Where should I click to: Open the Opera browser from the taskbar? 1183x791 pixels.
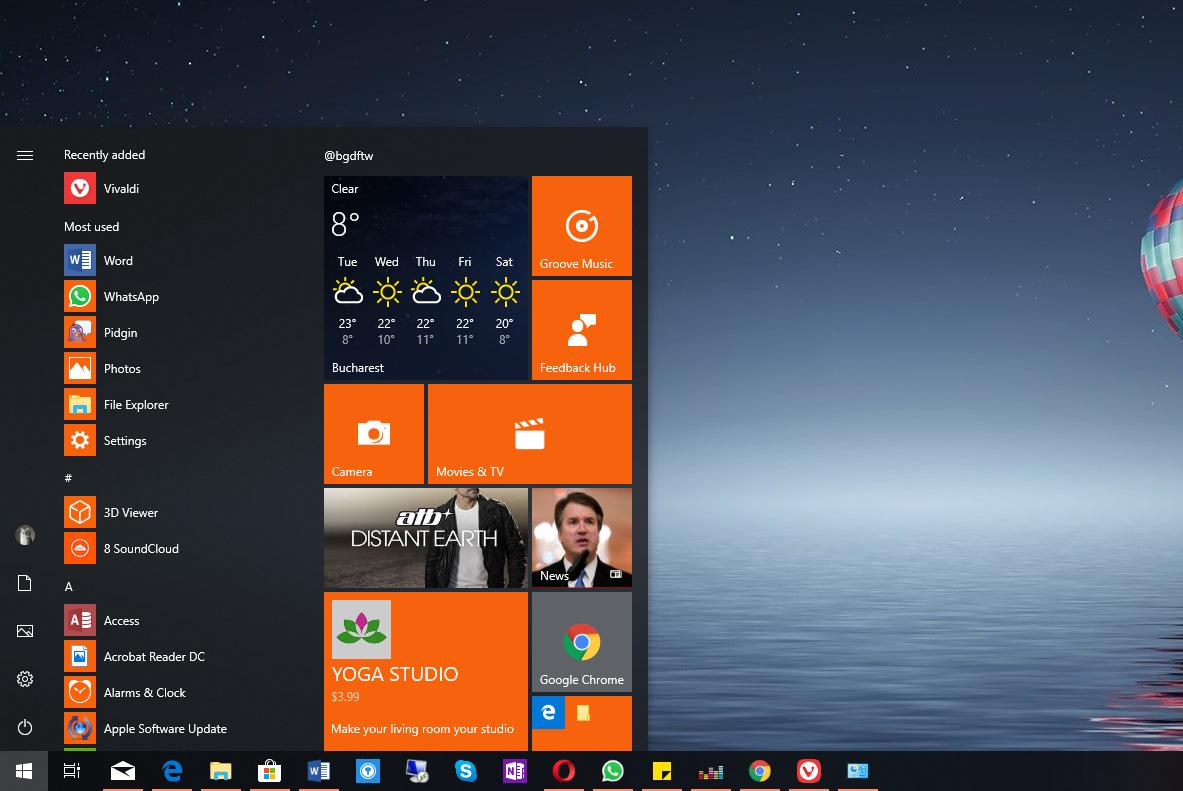click(564, 771)
